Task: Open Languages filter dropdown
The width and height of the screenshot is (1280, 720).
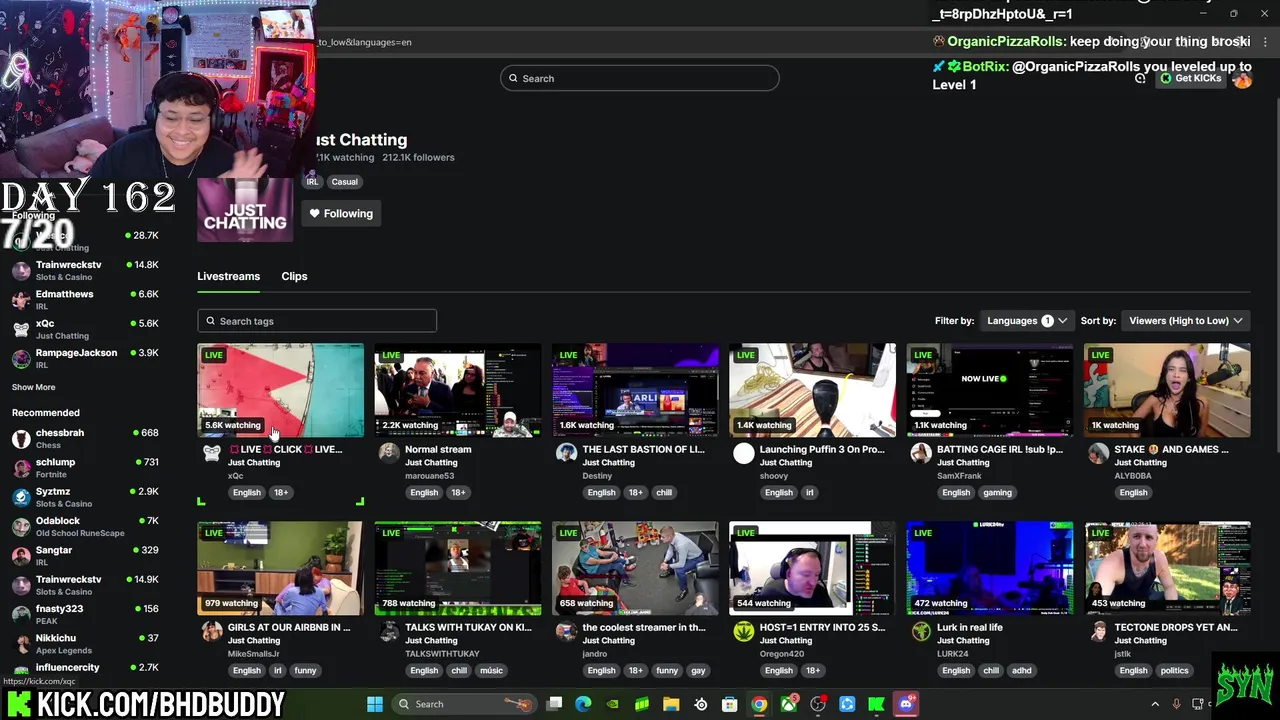Action: (1026, 321)
